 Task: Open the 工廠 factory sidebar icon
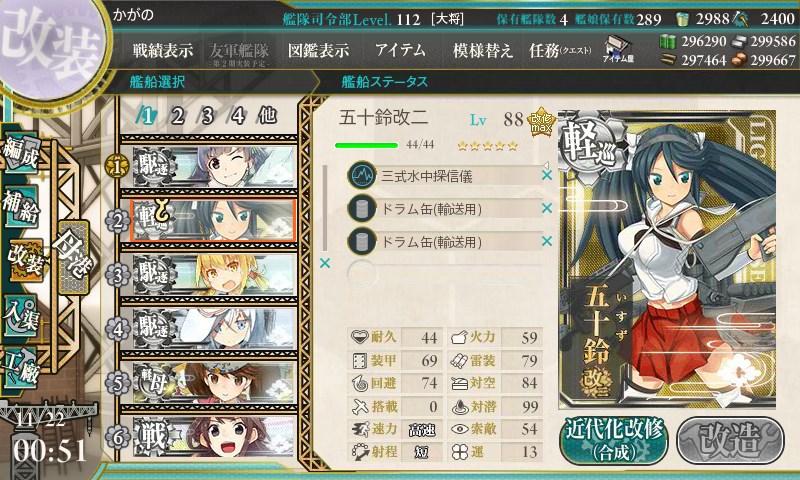[21, 368]
